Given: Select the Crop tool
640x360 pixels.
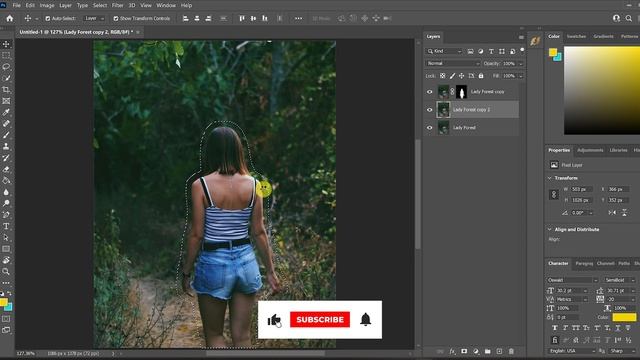Looking at the screenshot, I should 6,89.
